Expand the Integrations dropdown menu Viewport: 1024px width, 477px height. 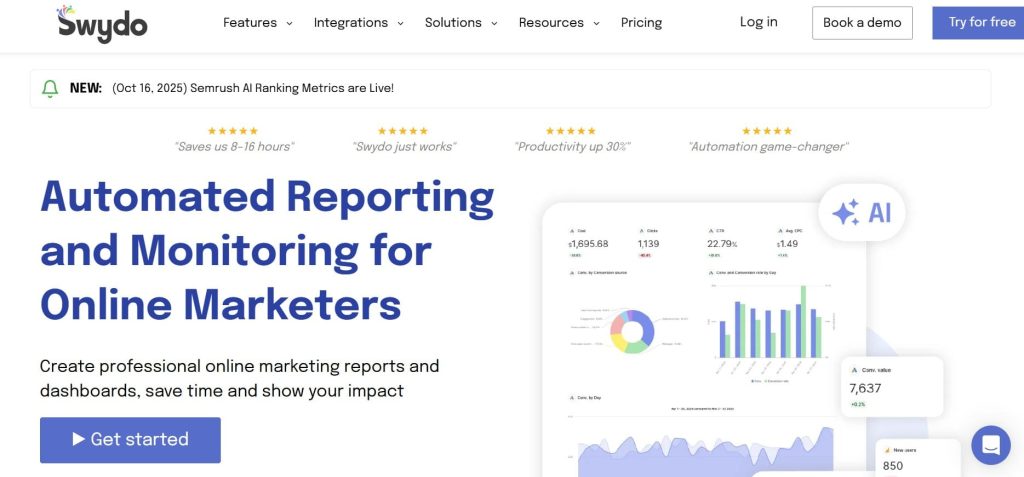point(358,23)
